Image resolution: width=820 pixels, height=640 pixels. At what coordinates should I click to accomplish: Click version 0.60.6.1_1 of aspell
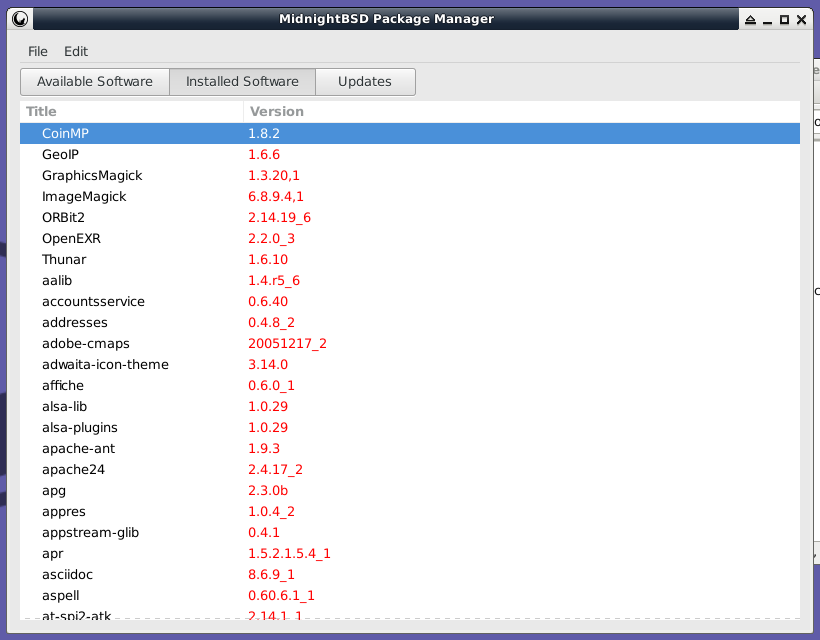click(281, 596)
